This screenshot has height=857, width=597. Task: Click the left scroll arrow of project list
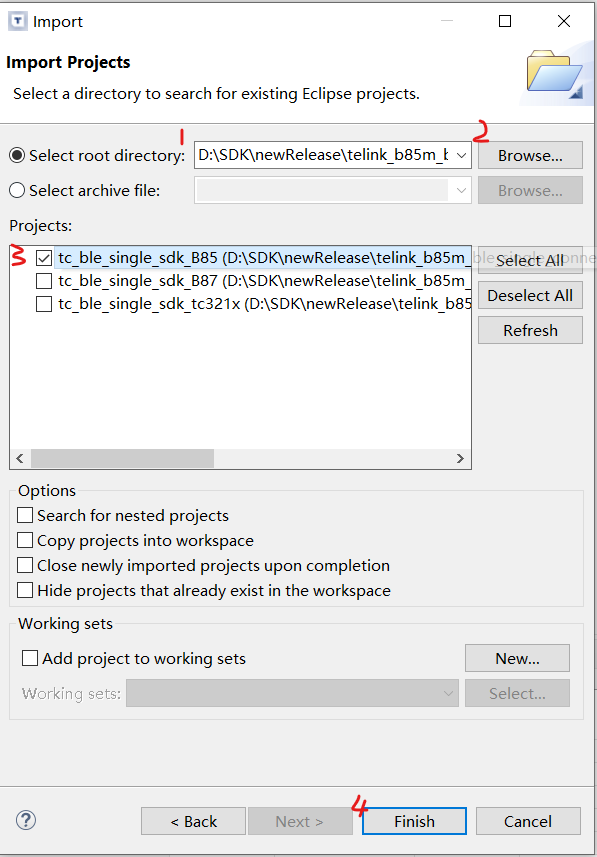[20, 459]
